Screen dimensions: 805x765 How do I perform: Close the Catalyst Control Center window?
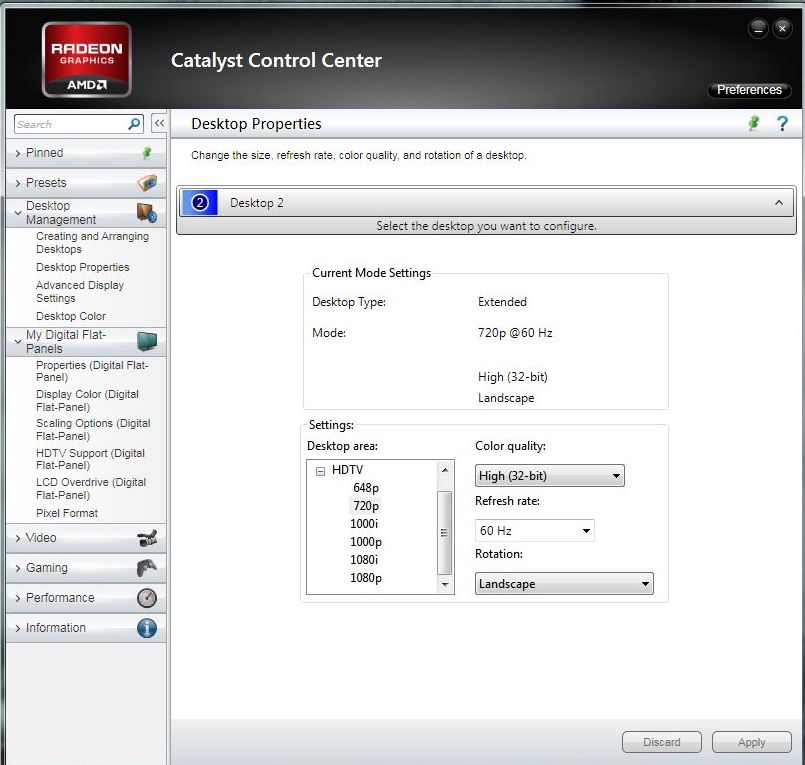point(782,29)
